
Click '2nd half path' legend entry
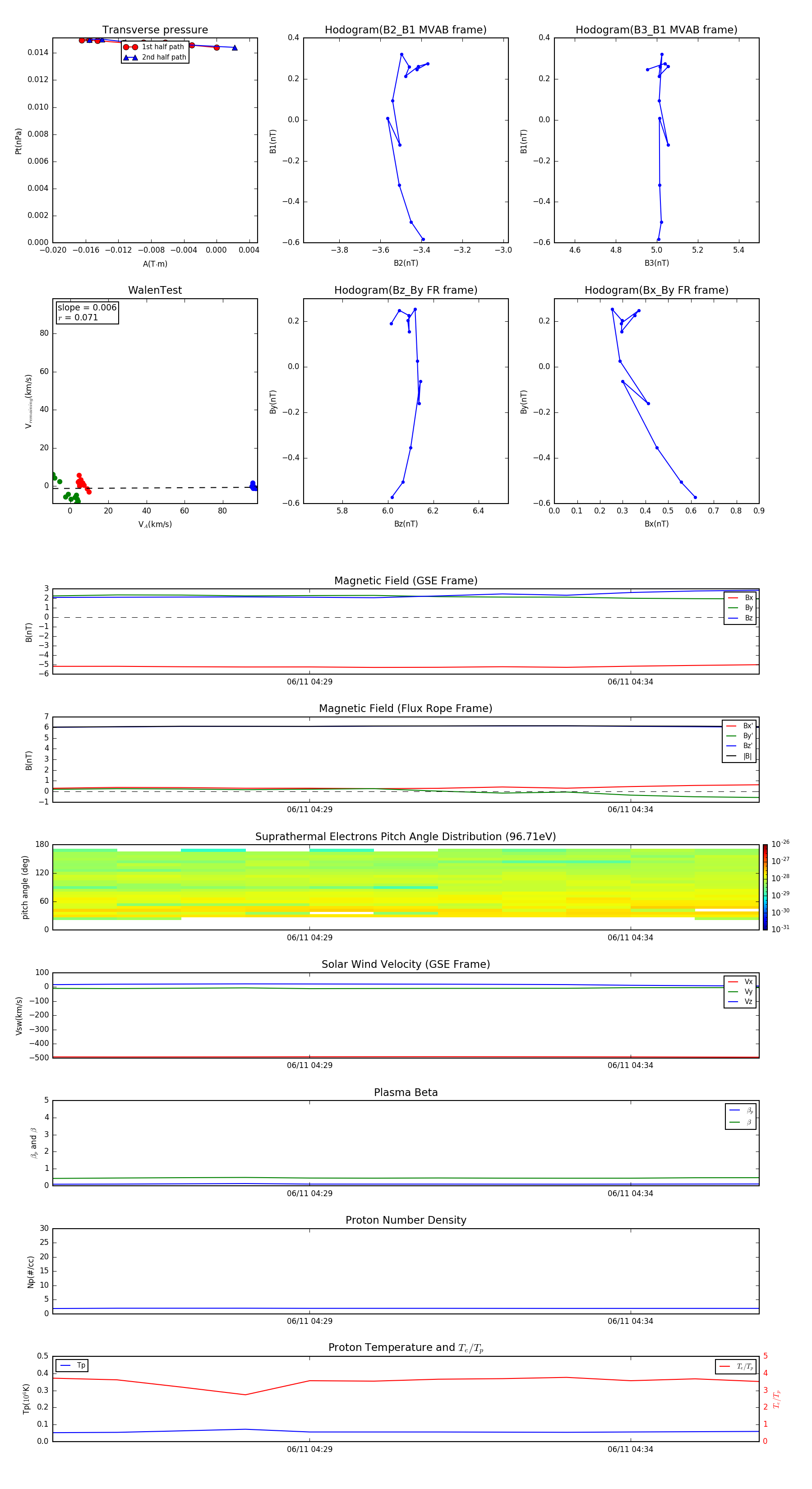[155, 57]
